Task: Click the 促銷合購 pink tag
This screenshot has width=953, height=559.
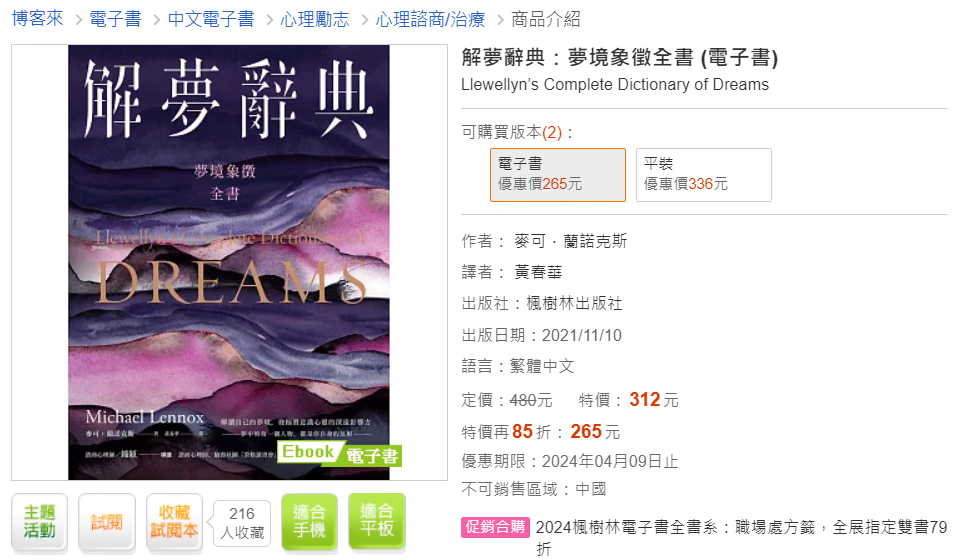Action: [495, 527]
